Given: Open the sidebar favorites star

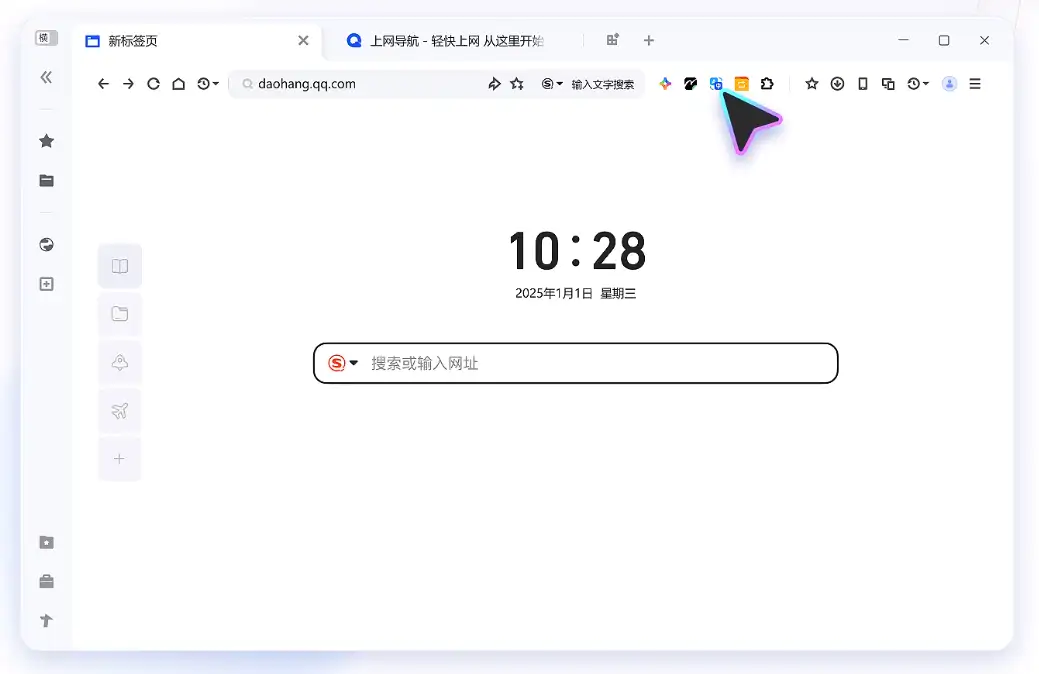Looking at the screenshot, I should point(46,140).
